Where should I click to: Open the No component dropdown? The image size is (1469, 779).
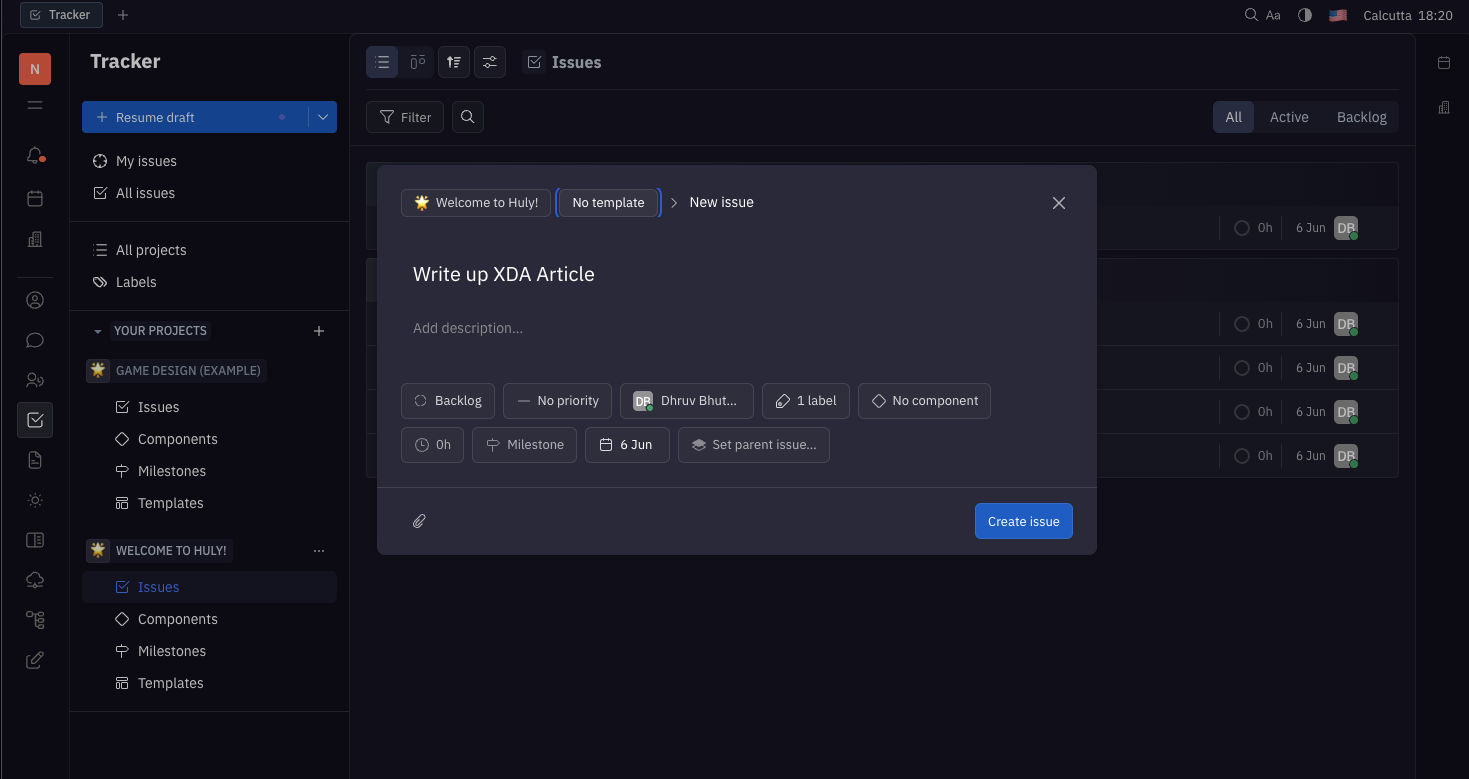(x=924, y=401)
